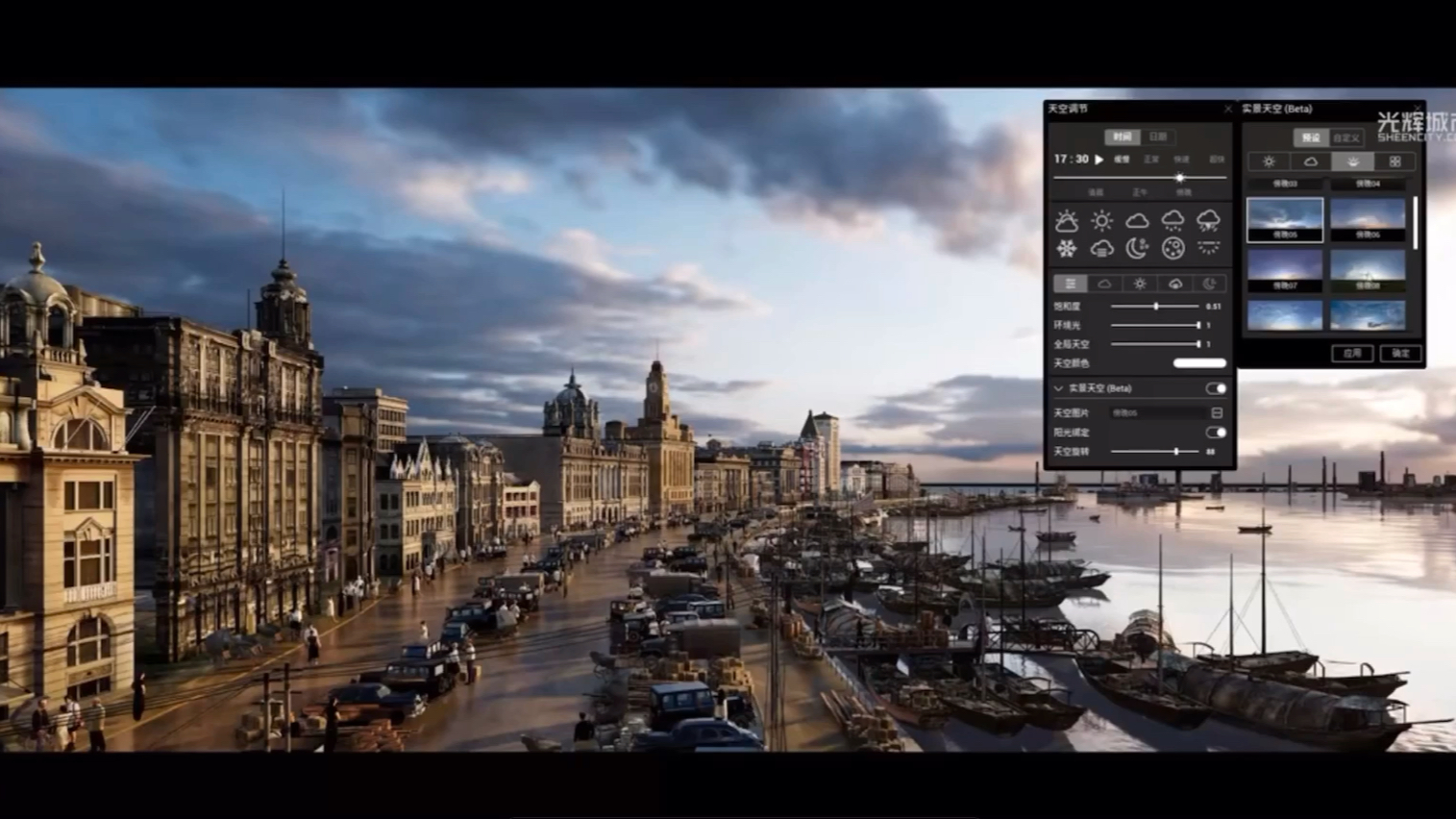Collapse the 实景天空 (Beta) section

(x=1059, y=388)
